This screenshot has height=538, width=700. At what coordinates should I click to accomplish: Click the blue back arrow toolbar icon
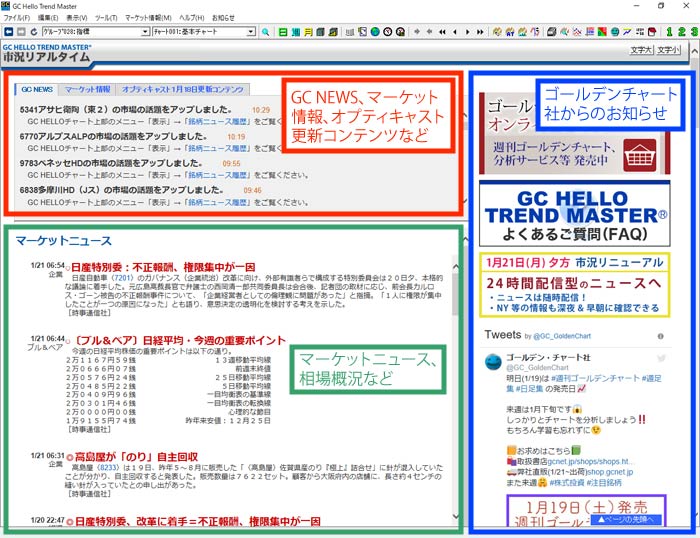click(x=8, y=32)
